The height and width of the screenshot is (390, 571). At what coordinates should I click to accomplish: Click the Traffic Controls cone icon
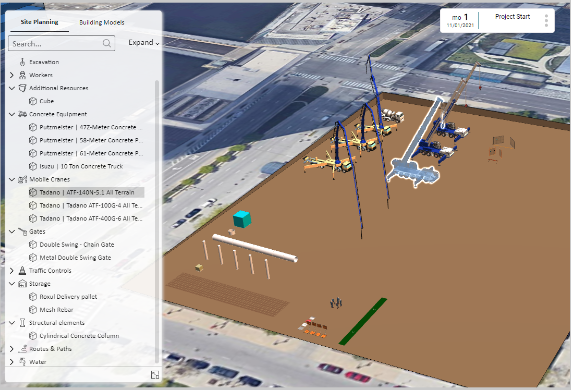[x=22, y=271]
